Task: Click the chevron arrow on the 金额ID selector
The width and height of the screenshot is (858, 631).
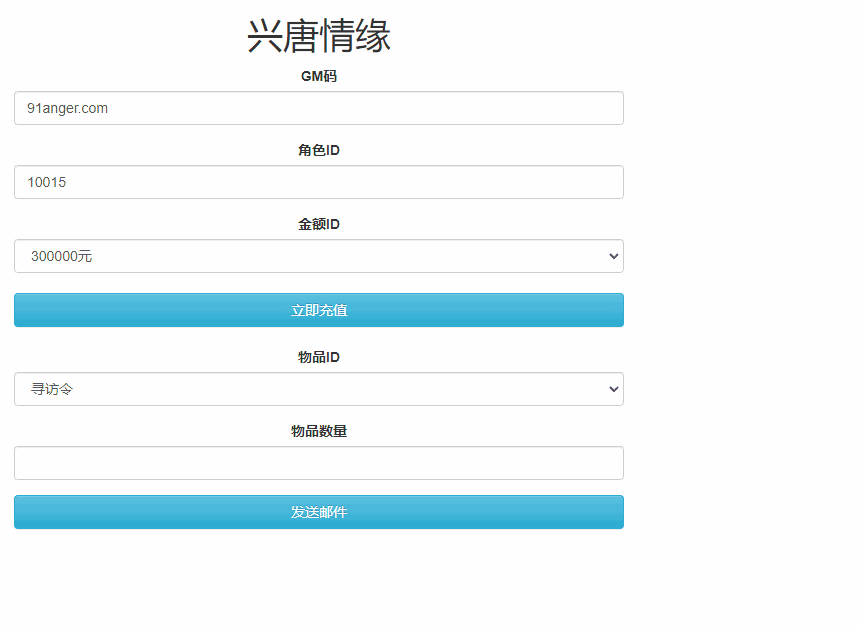Action: (613, 256)
